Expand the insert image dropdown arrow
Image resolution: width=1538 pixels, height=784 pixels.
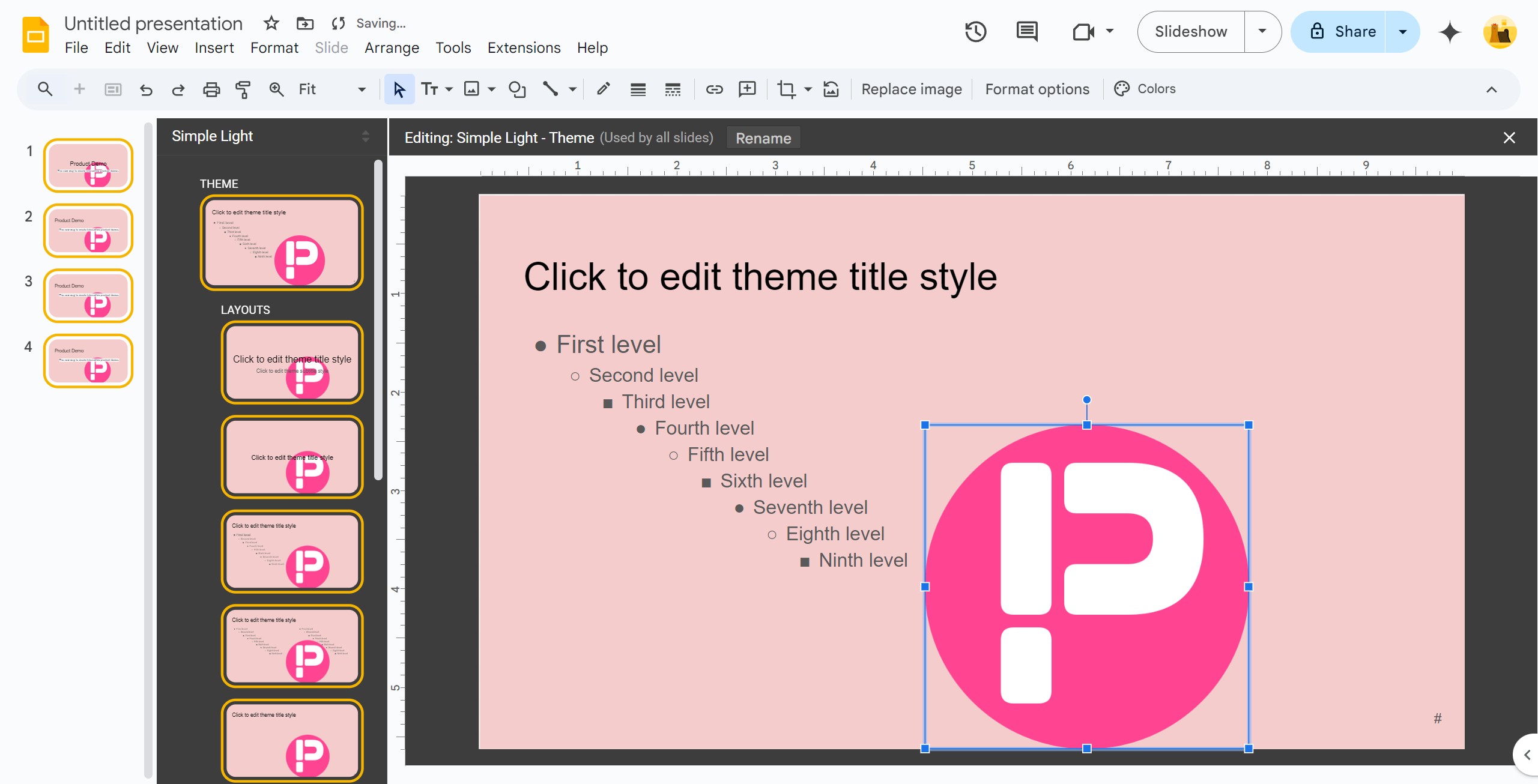(x=492, y=89)
